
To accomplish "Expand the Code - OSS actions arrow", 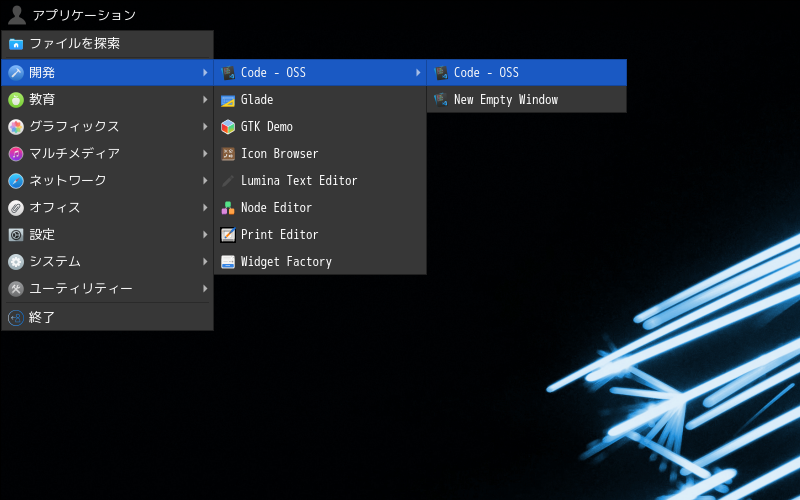I will click(418, 72).
